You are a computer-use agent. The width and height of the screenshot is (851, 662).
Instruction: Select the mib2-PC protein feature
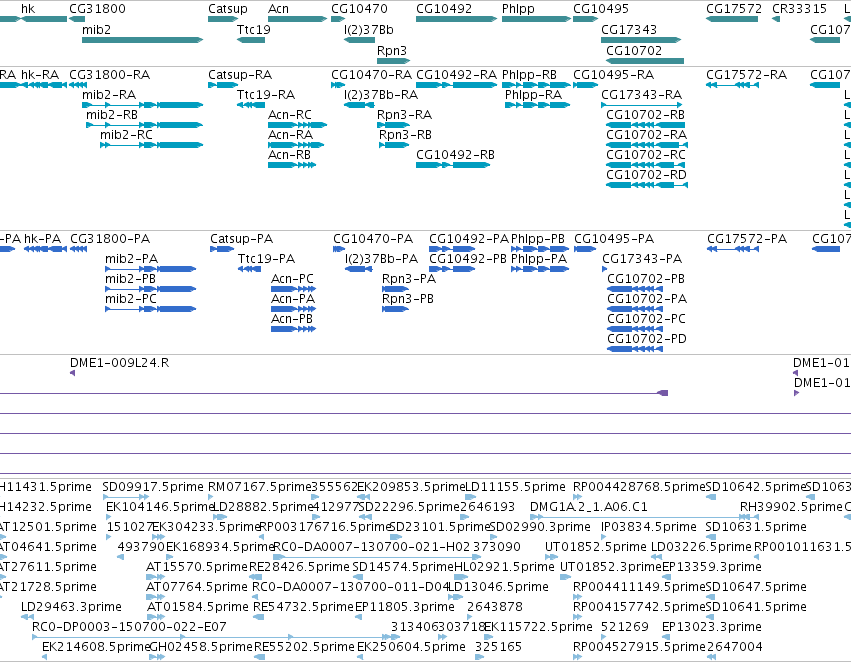[150, 309]
